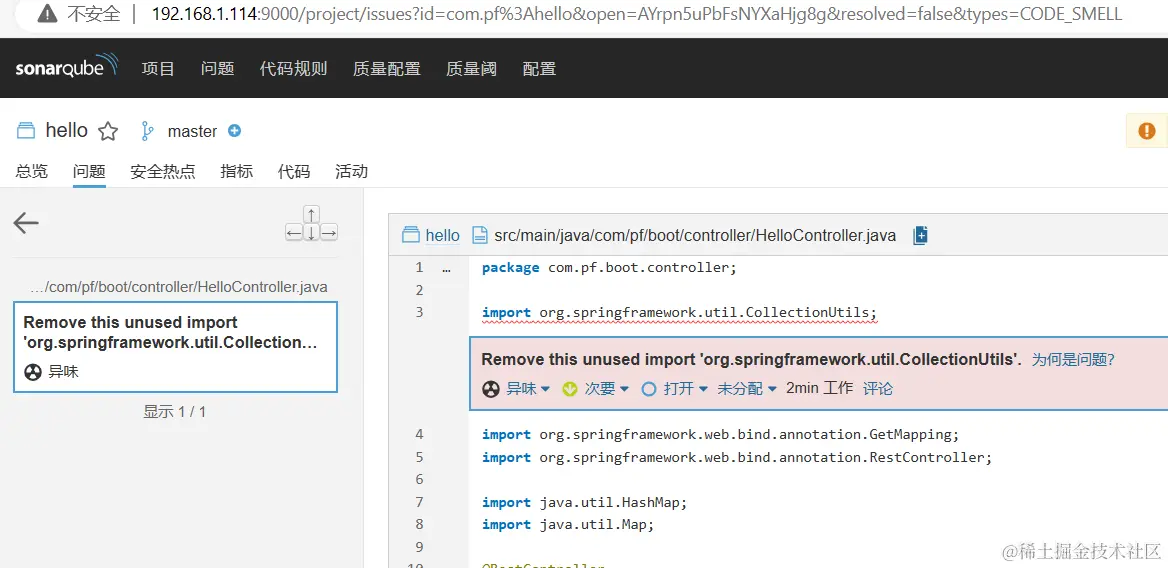Switch to the 指标 tab
This screenshot has width=1168, height=568.
(x=237, y=171)
